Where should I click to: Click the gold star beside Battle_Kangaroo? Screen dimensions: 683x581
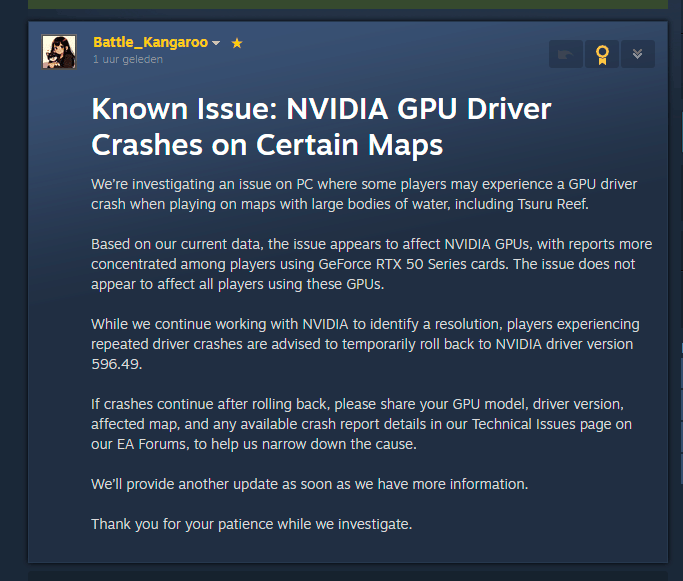tap(237, 43)
